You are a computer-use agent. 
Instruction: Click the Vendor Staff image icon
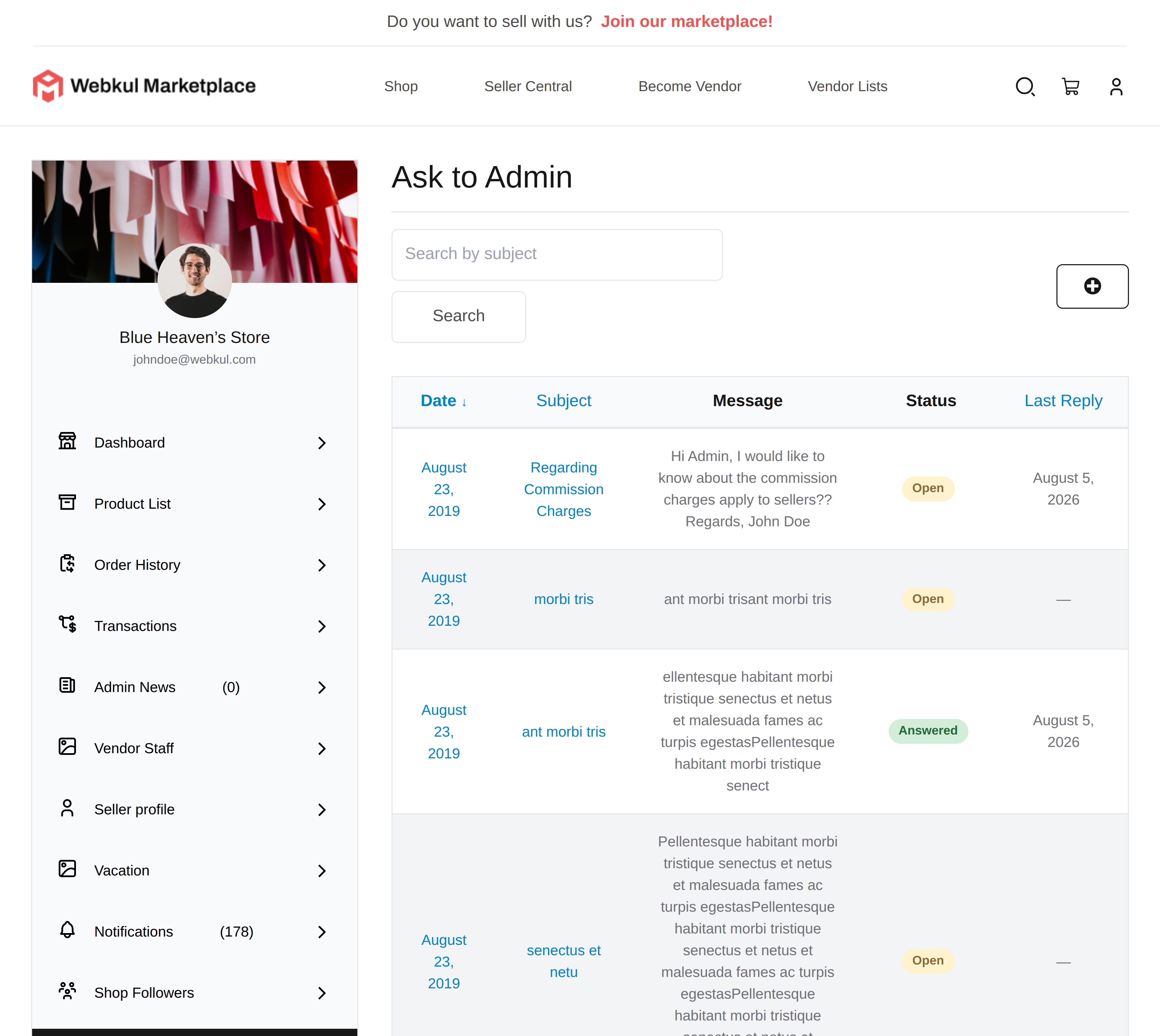pos(67,746)
